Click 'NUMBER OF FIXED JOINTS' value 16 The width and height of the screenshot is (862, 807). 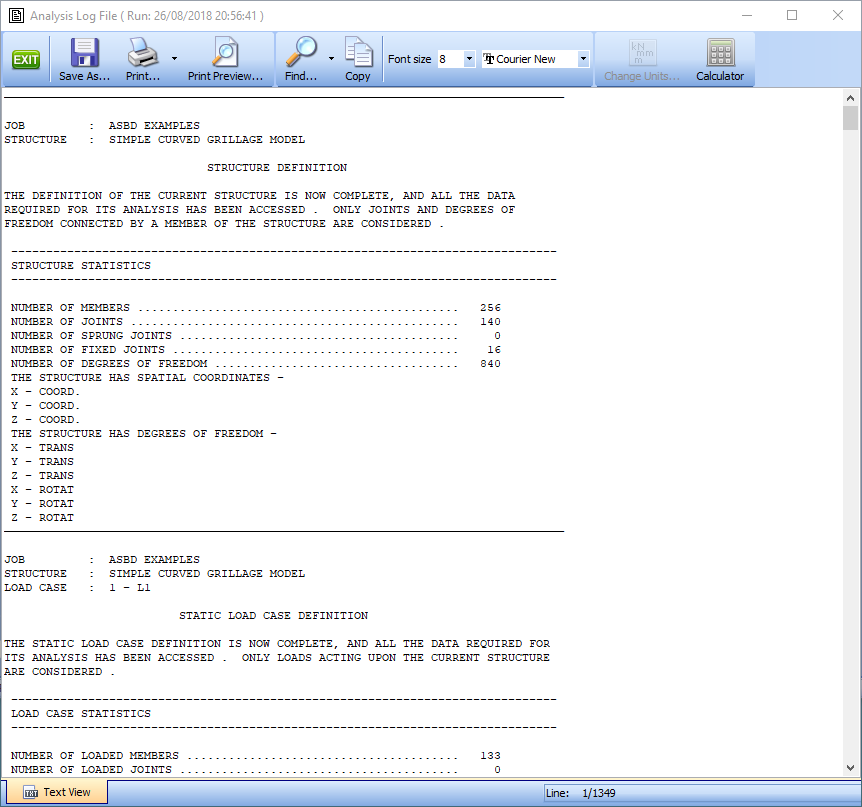pos(494,350)
